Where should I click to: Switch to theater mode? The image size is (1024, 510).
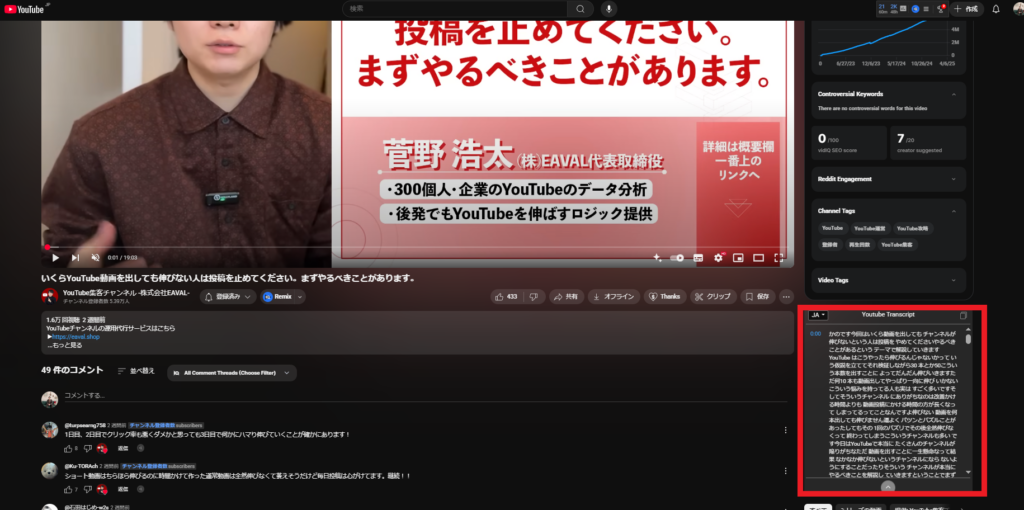click(758, 258)
